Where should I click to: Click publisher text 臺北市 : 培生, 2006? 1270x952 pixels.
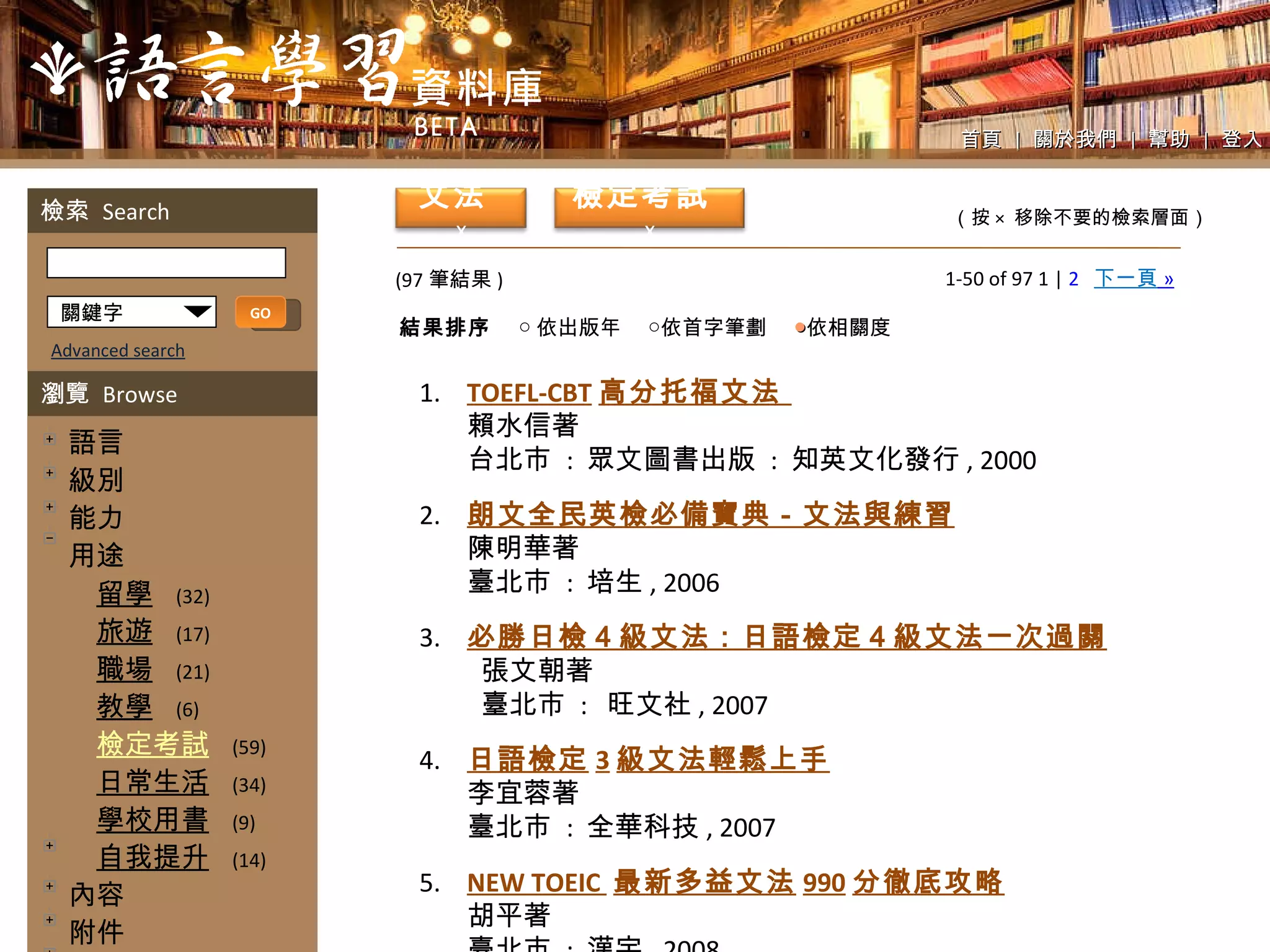(x=593, y=583)
